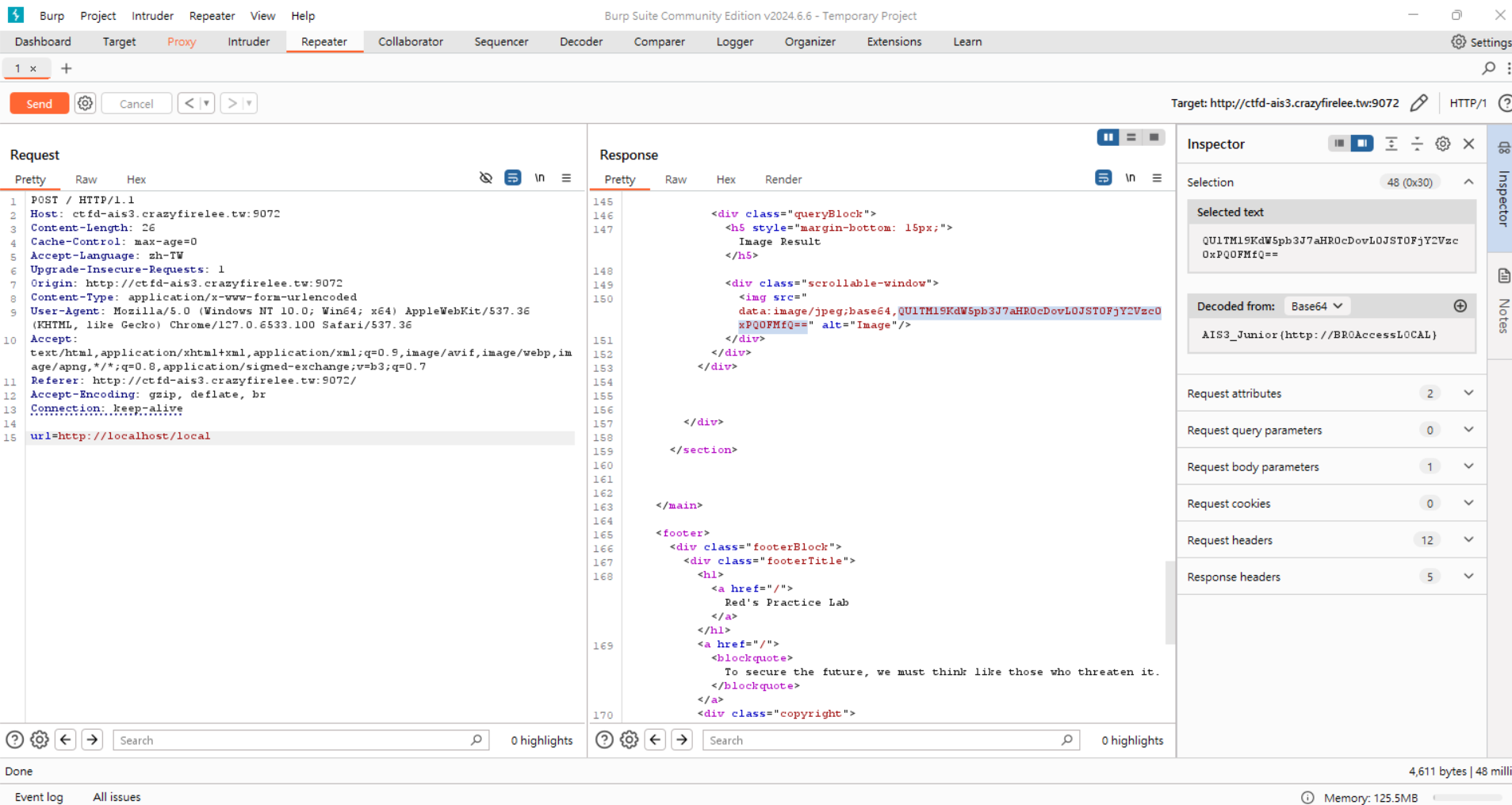Open the Render response view tab

(x=783, y=180)
